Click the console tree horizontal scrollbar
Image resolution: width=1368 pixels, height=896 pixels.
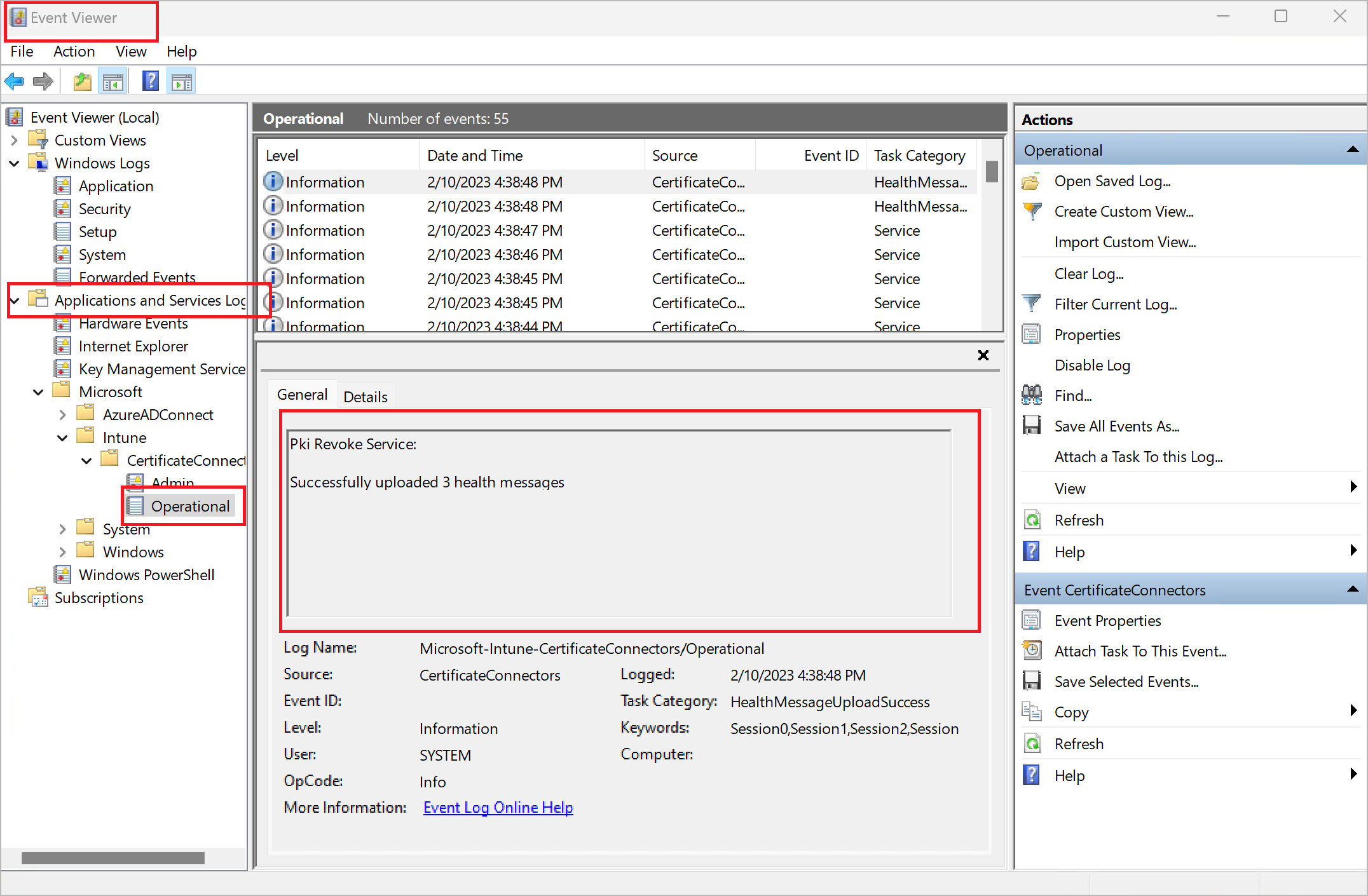pyautogui.click(x=113, y=859)
